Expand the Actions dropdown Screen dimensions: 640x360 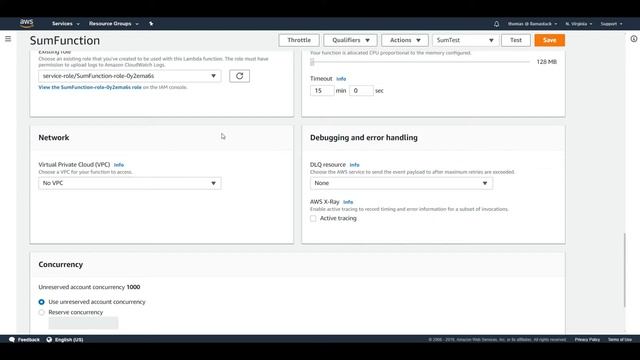tap(404, 40)
